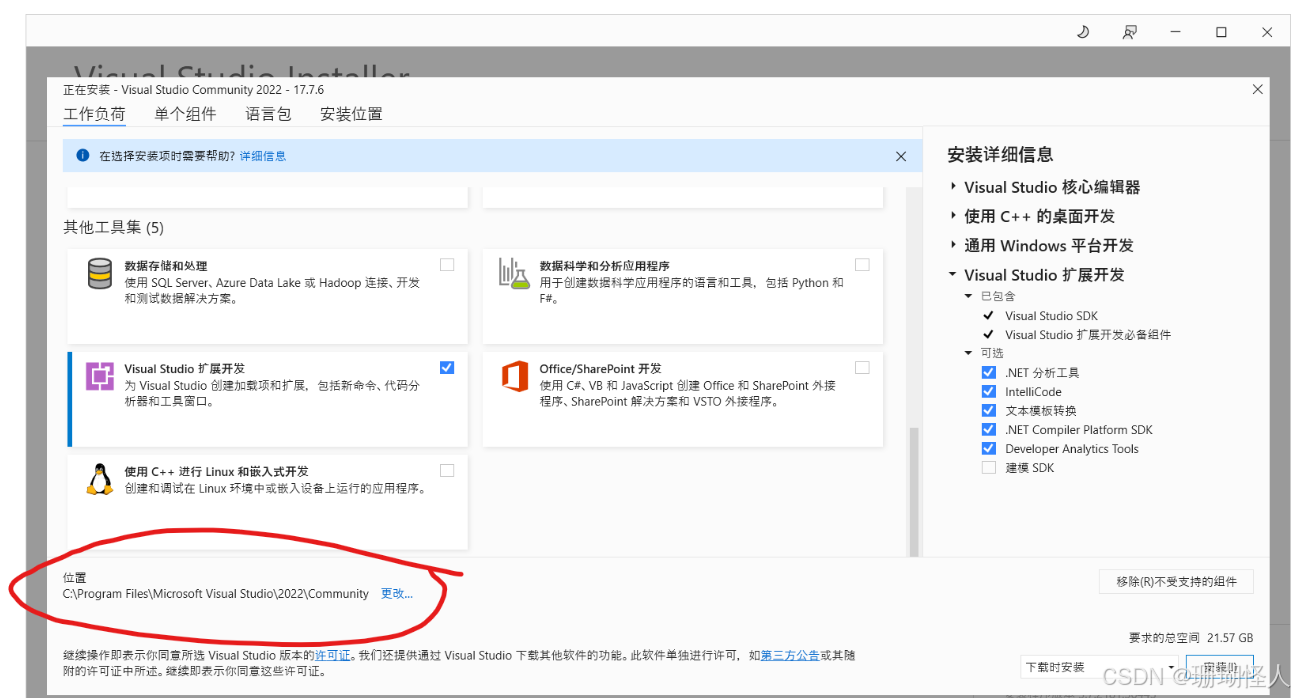This screenshot has width=1295, height=698.
Task: Open the 第三方公告 link
Action: (790, 655)
